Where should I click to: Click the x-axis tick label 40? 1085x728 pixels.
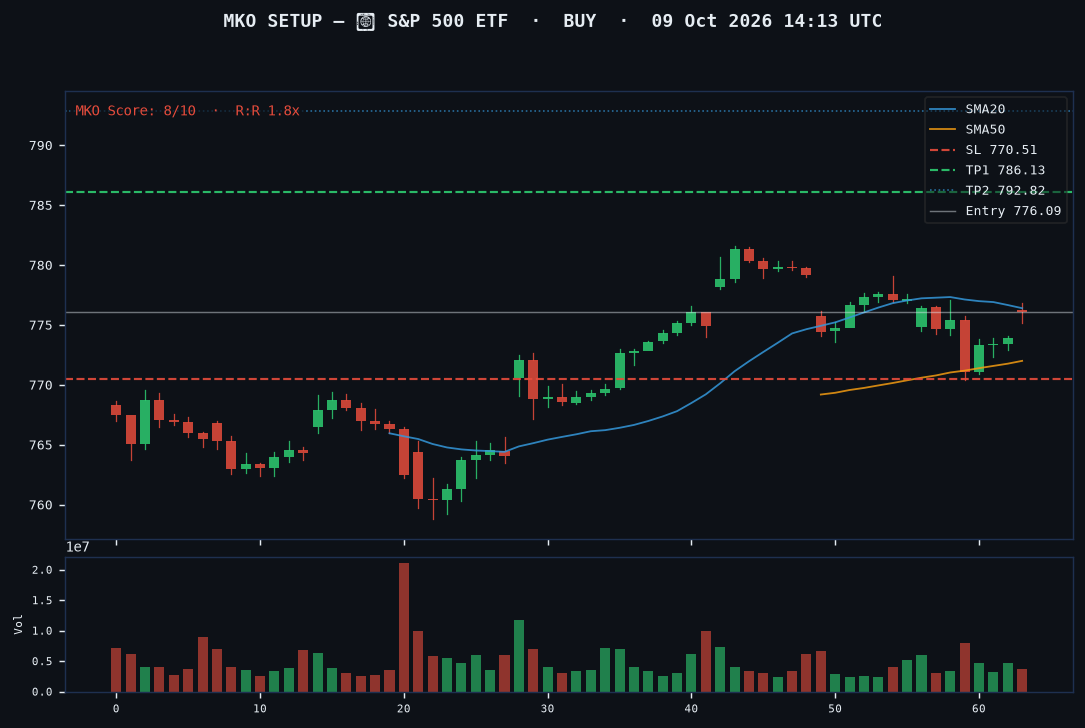point(691,709)
